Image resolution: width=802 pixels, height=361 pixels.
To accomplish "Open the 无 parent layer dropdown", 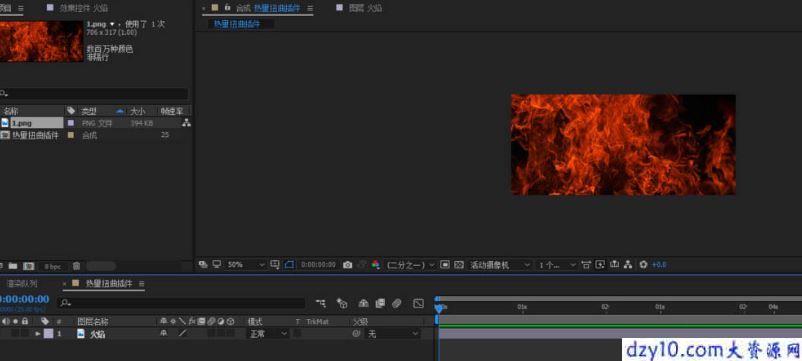I will (x=393, y=334).
